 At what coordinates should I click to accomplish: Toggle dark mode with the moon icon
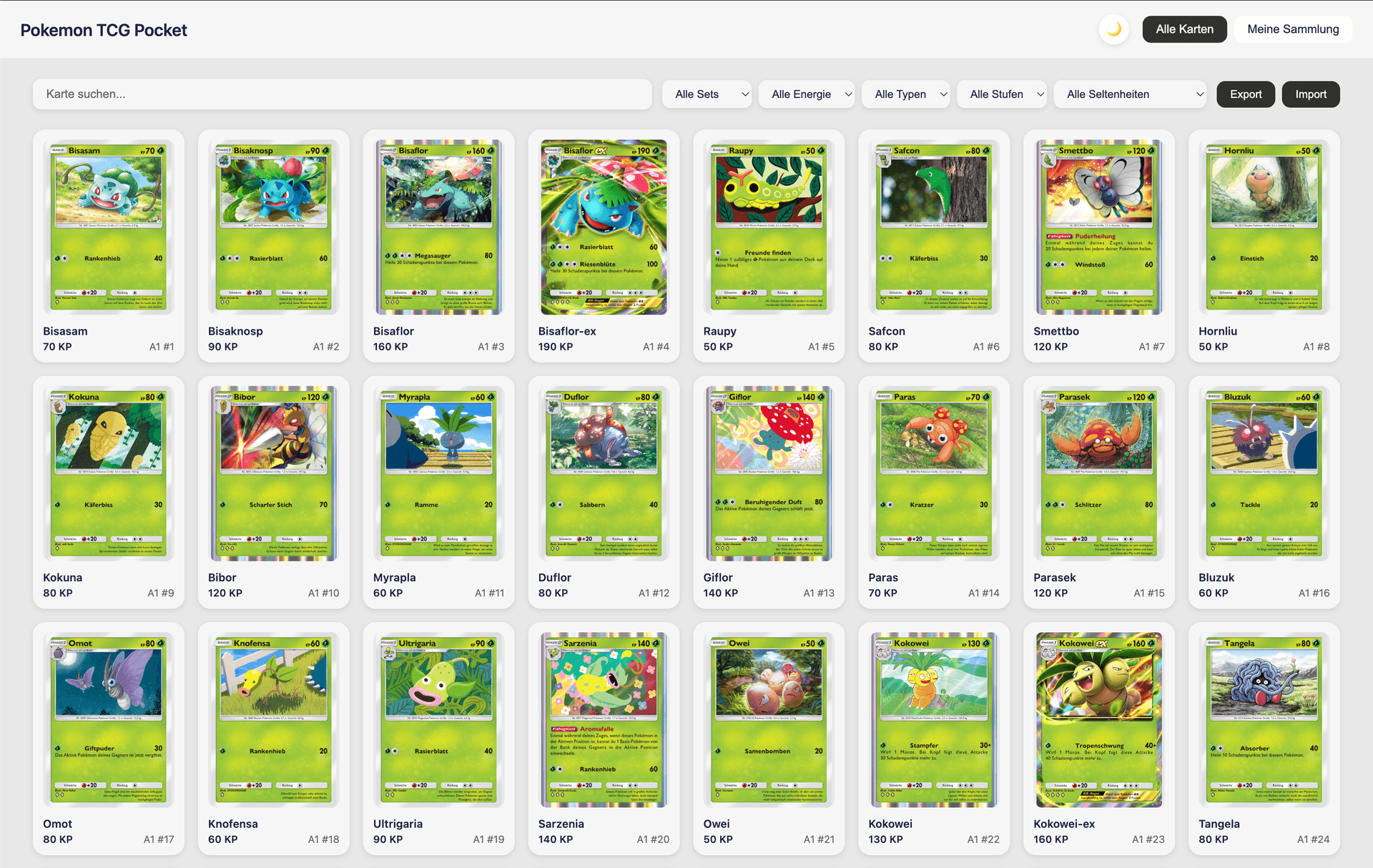point(1113,29)
